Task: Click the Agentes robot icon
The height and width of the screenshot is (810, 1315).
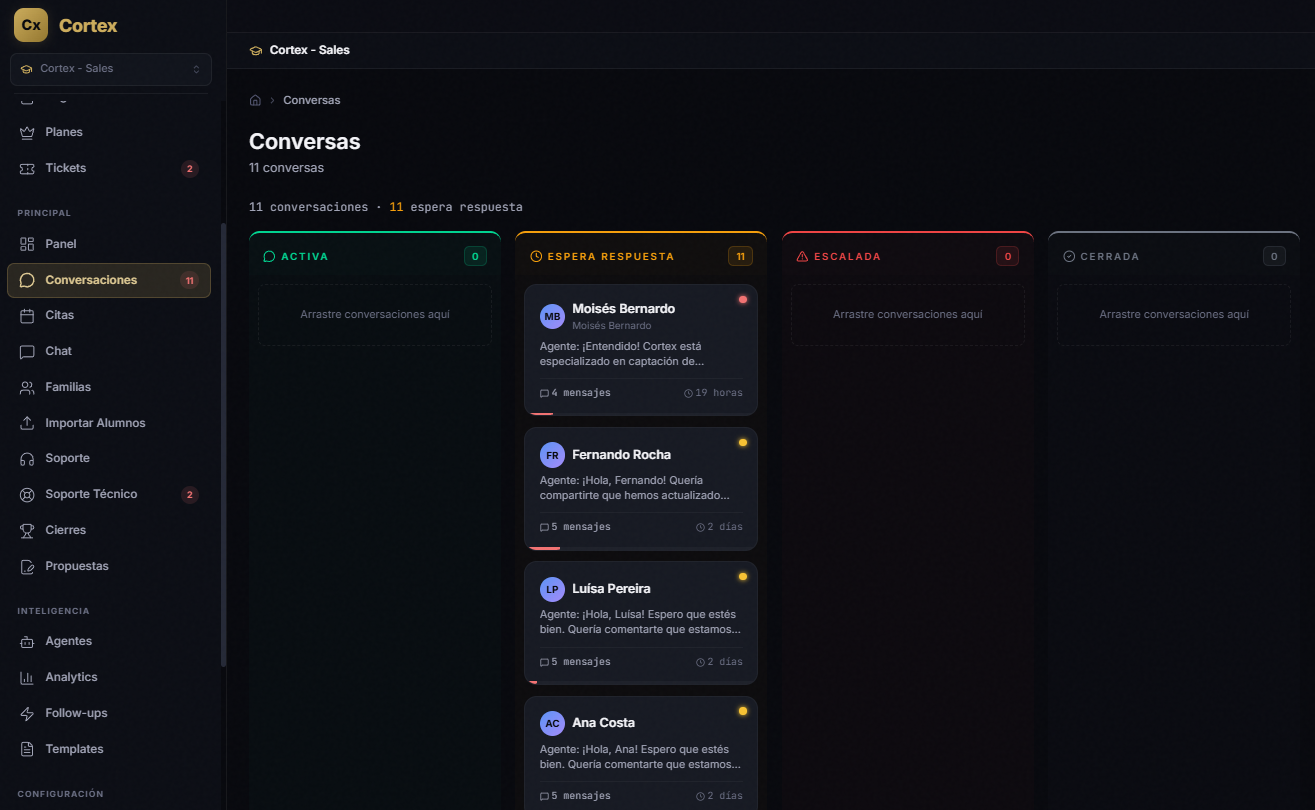Action: point(27,641)
